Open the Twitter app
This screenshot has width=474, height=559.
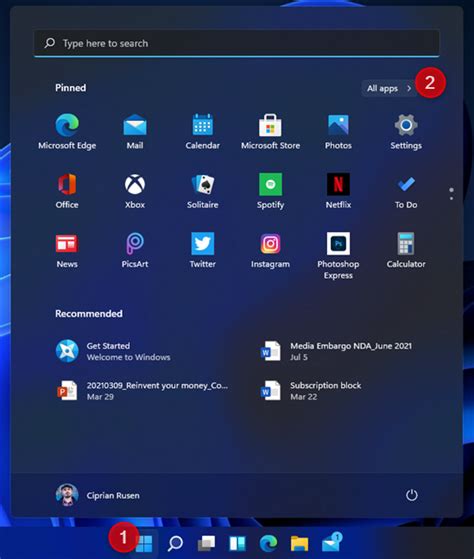tap(202, 250)
